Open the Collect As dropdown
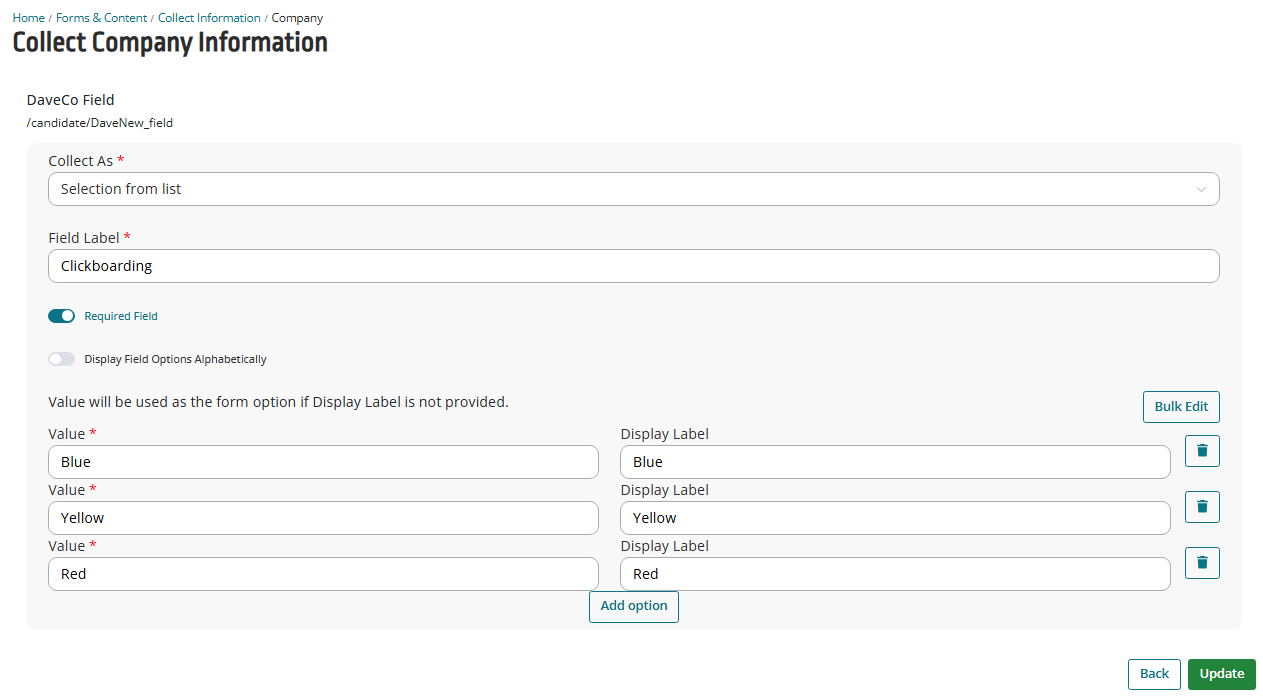Screen dimensions: 1263x696 pyautogui.click(x=634, y=189)
